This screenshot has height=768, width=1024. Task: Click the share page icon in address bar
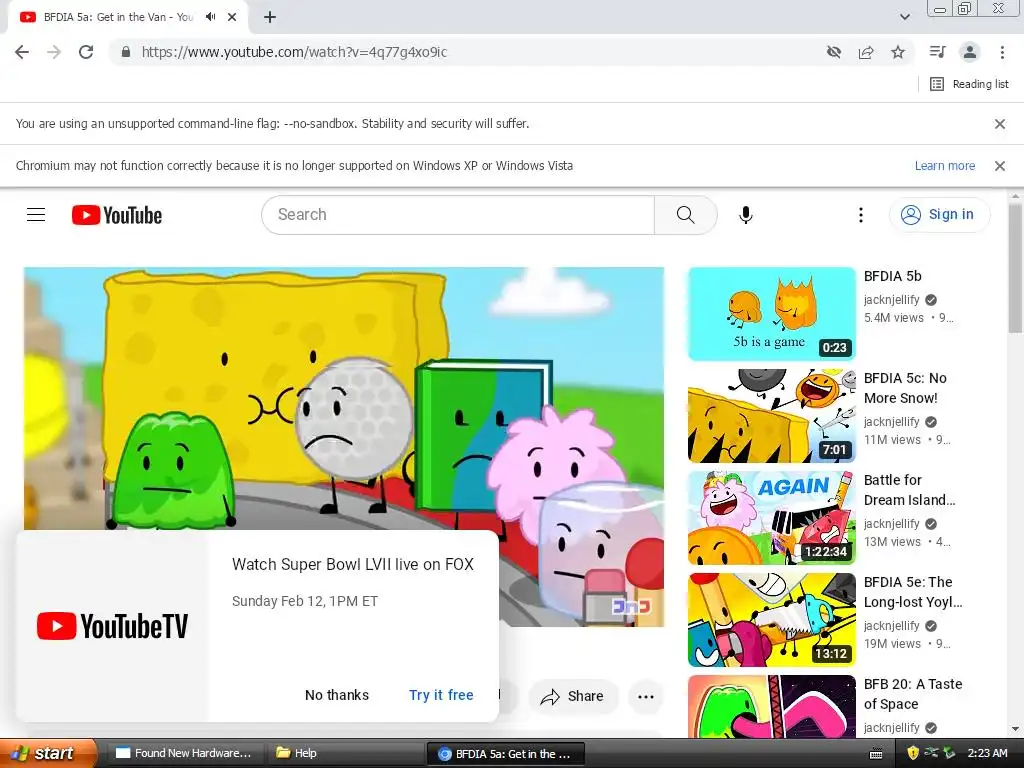point(866,52)
